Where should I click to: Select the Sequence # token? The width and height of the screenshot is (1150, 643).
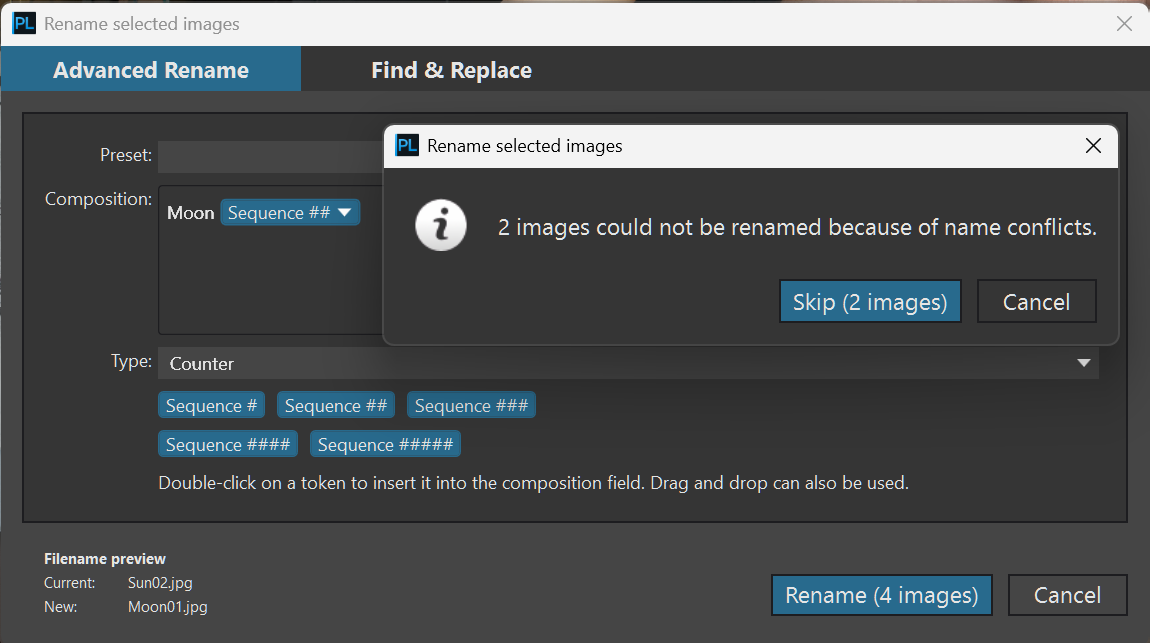(x=211, y=406)
